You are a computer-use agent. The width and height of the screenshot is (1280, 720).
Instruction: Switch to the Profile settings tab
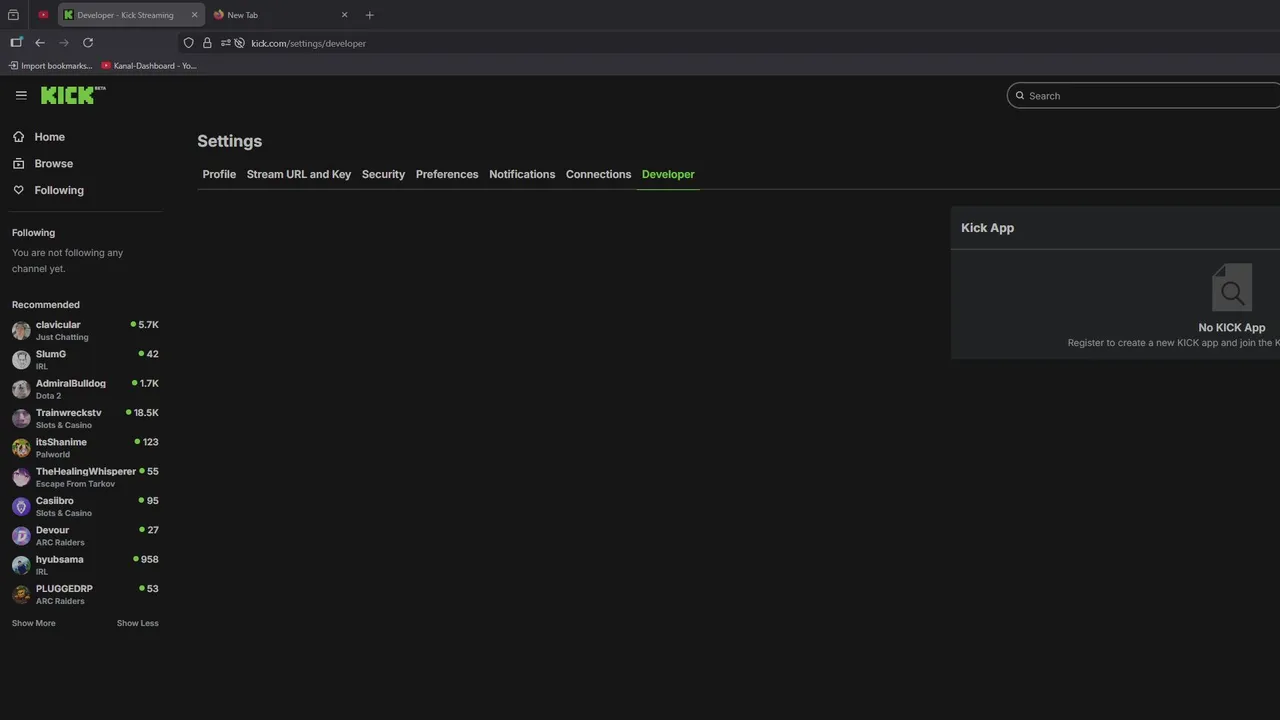coord(219,174)
